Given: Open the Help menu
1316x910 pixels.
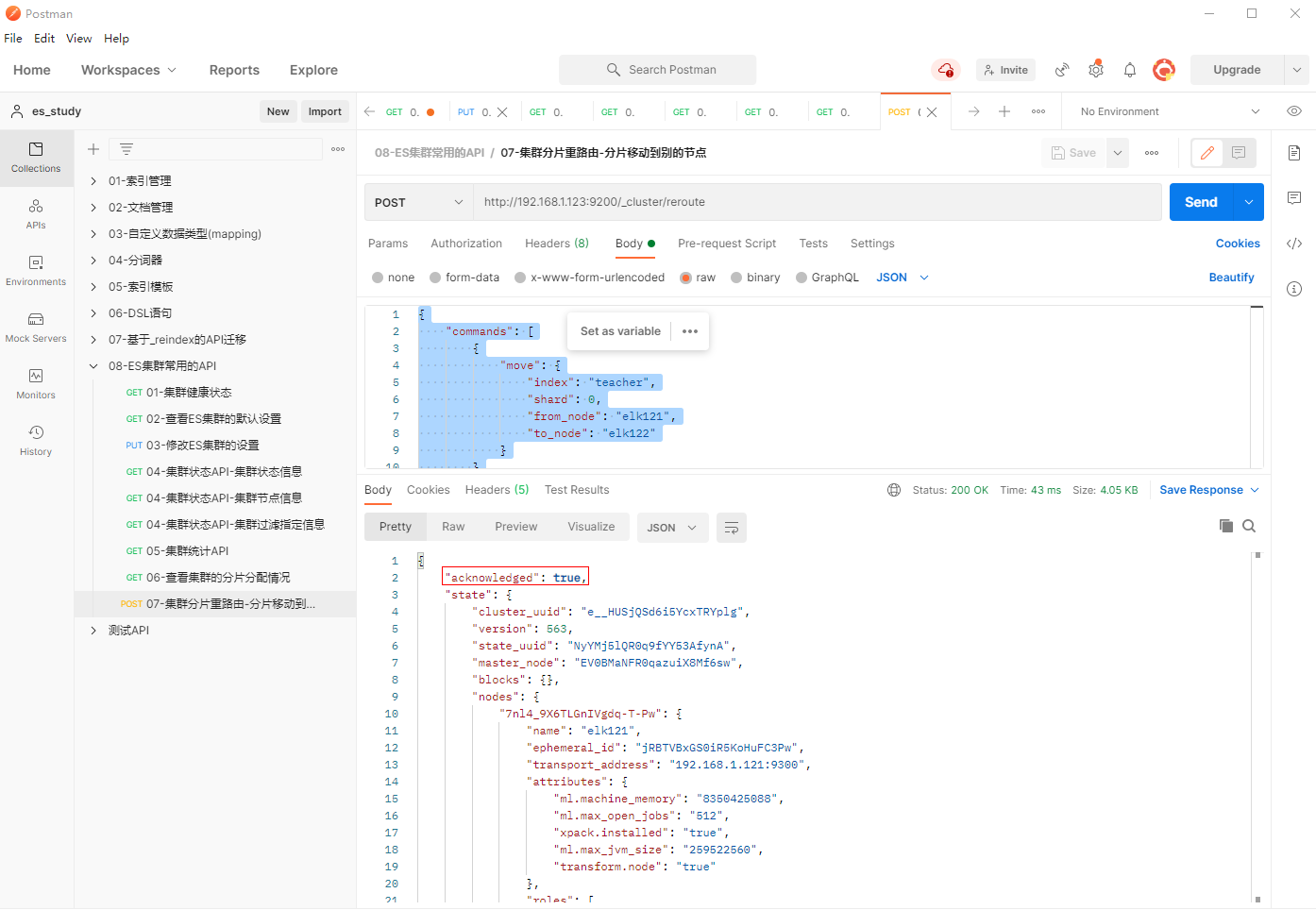Looking at the screenshot, I should [x=116, y=39].
